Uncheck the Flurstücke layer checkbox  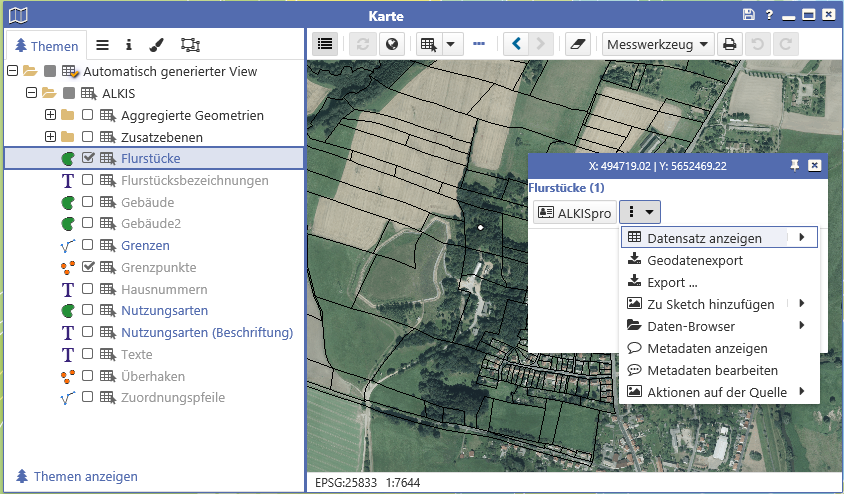pos(88,158)
